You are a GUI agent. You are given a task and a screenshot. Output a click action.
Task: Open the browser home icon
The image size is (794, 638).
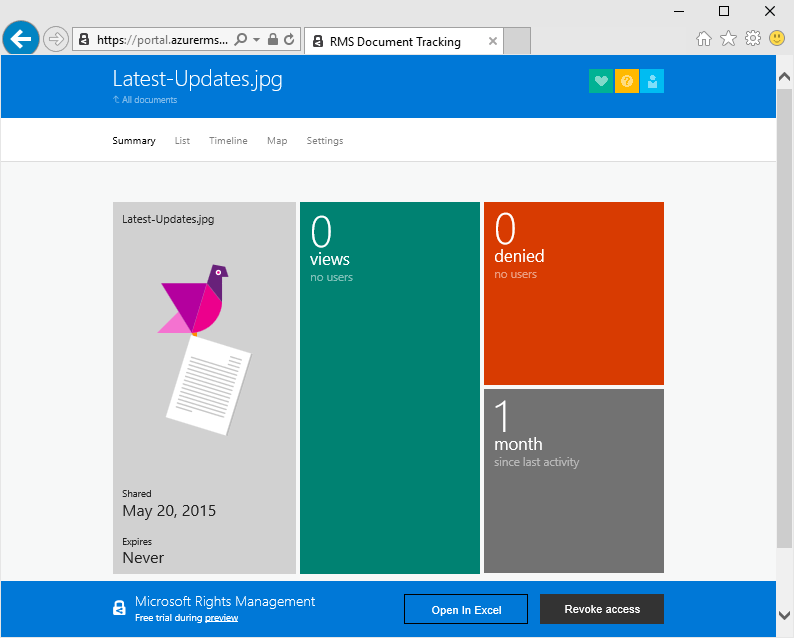click(704, 38)
